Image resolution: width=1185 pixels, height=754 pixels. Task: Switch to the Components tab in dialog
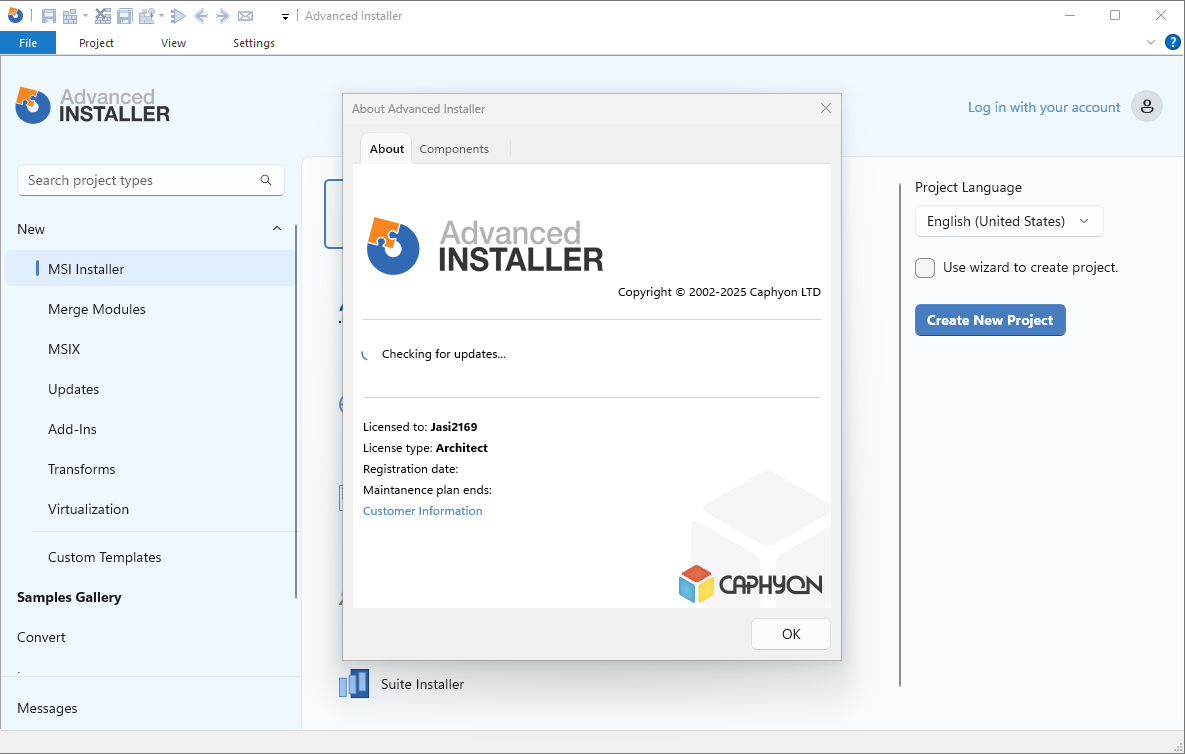[454, 149]
